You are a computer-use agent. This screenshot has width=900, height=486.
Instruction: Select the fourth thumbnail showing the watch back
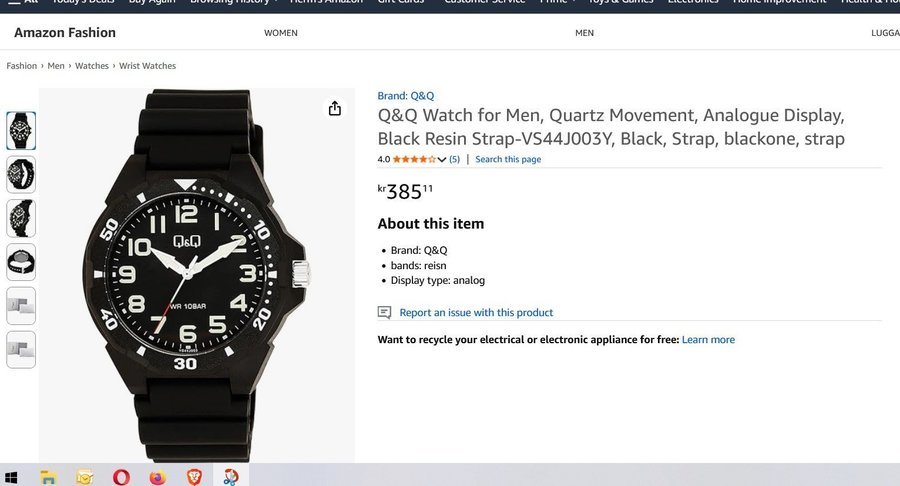pyautogui.click(x=21, y=262)
